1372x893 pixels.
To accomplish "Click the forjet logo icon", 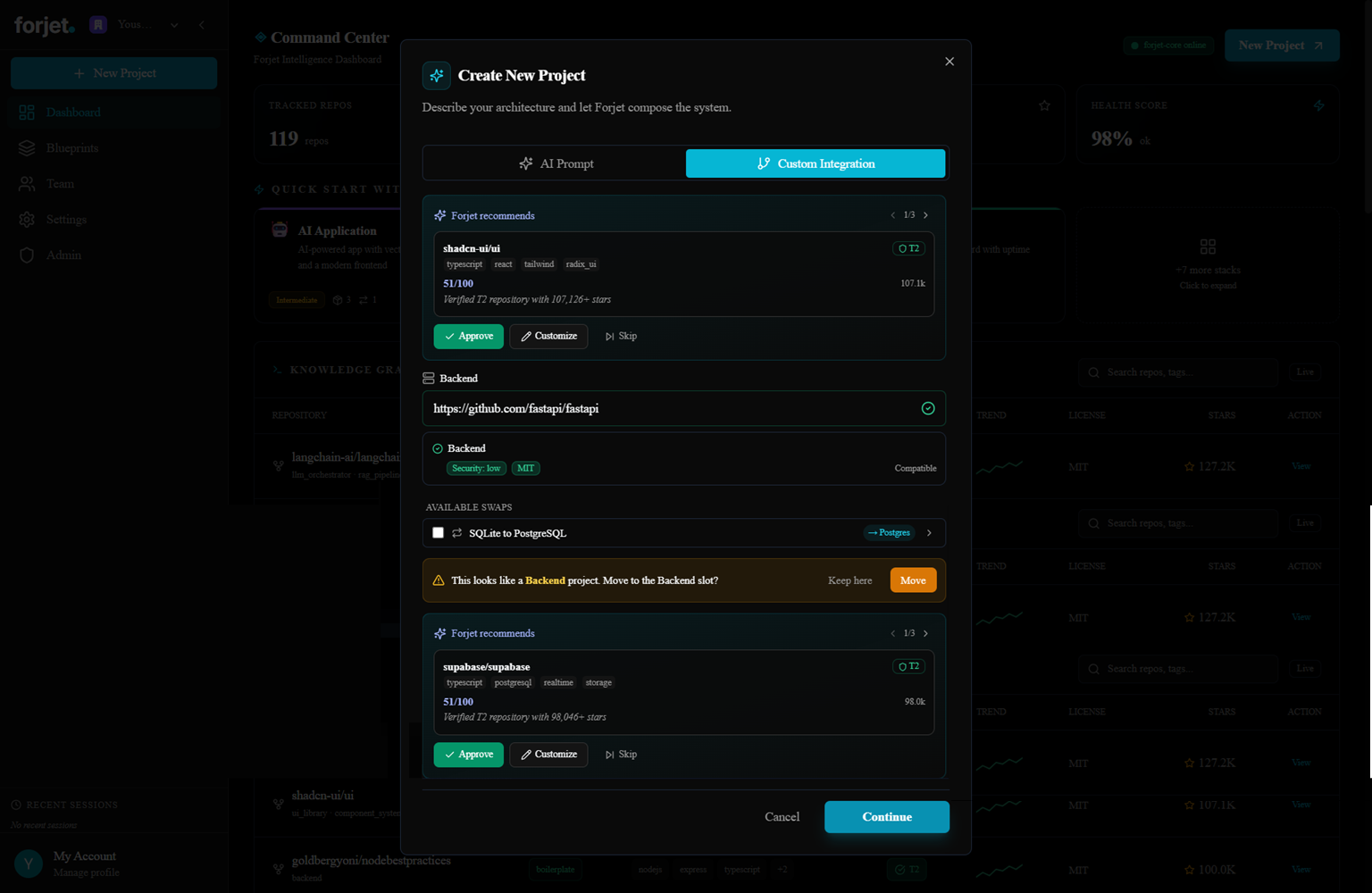I will coord(43,24).
